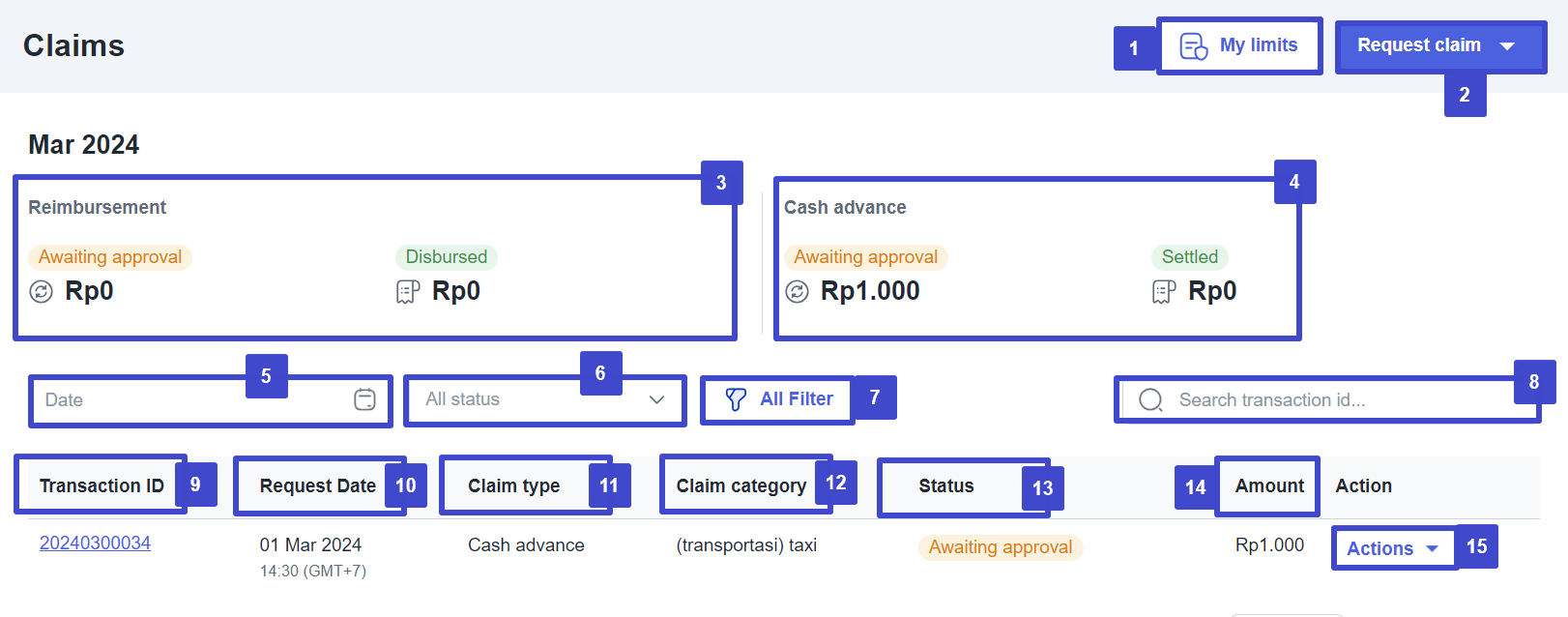The image size is (1568, 617).
Task: Click the calendar icon in Date field
Action: [x=364, y=399]
